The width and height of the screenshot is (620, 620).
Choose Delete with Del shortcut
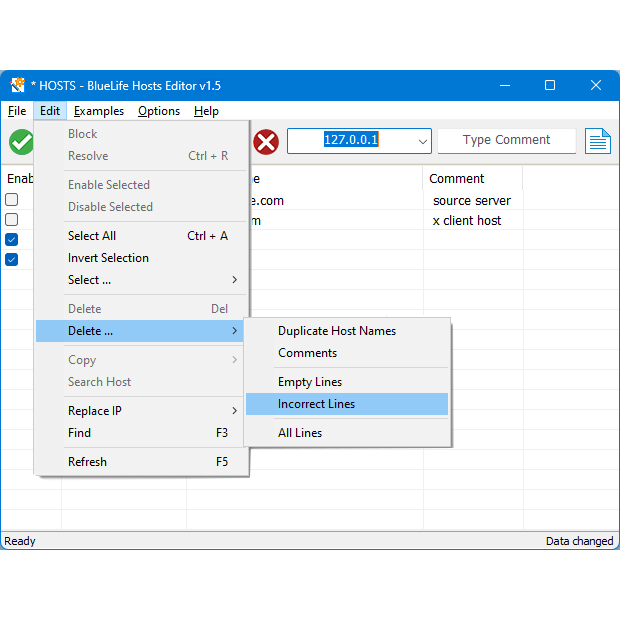point(141,309)
